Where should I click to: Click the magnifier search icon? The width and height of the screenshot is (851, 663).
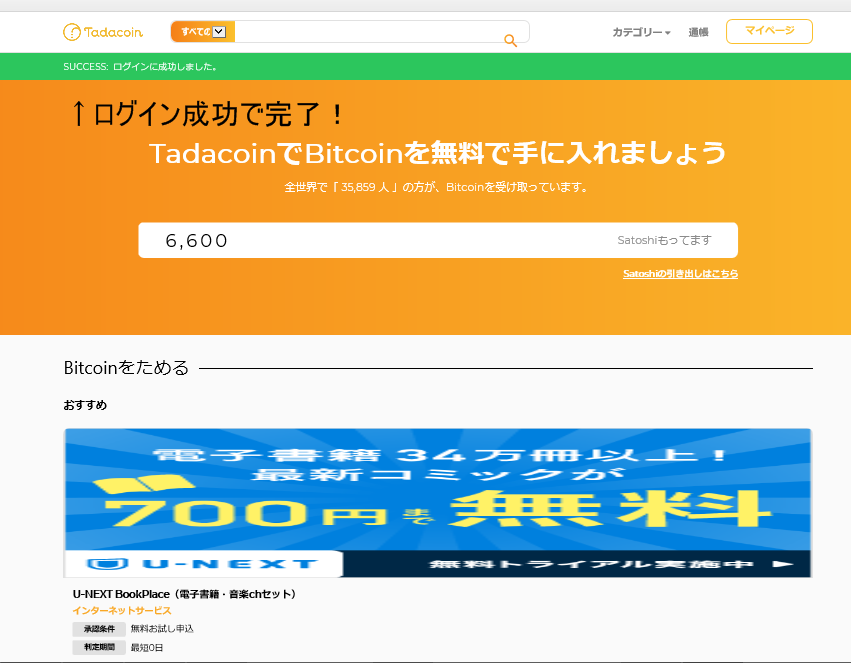coord(510,40)
